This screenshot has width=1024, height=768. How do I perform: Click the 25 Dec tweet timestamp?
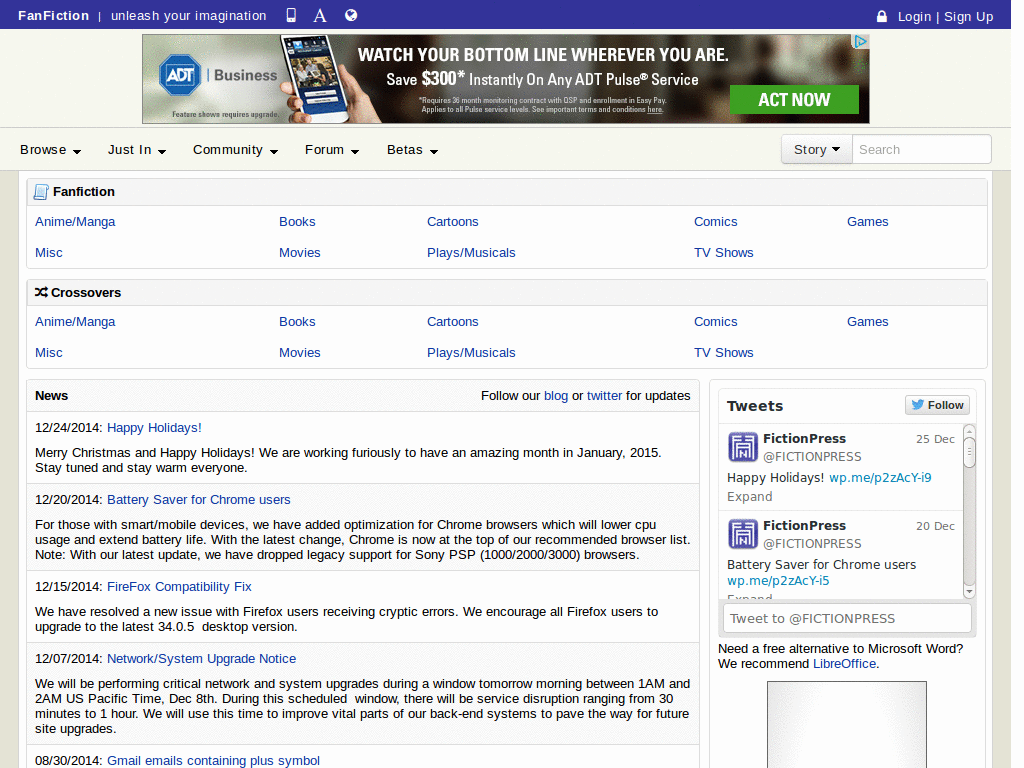pos(935,439)
